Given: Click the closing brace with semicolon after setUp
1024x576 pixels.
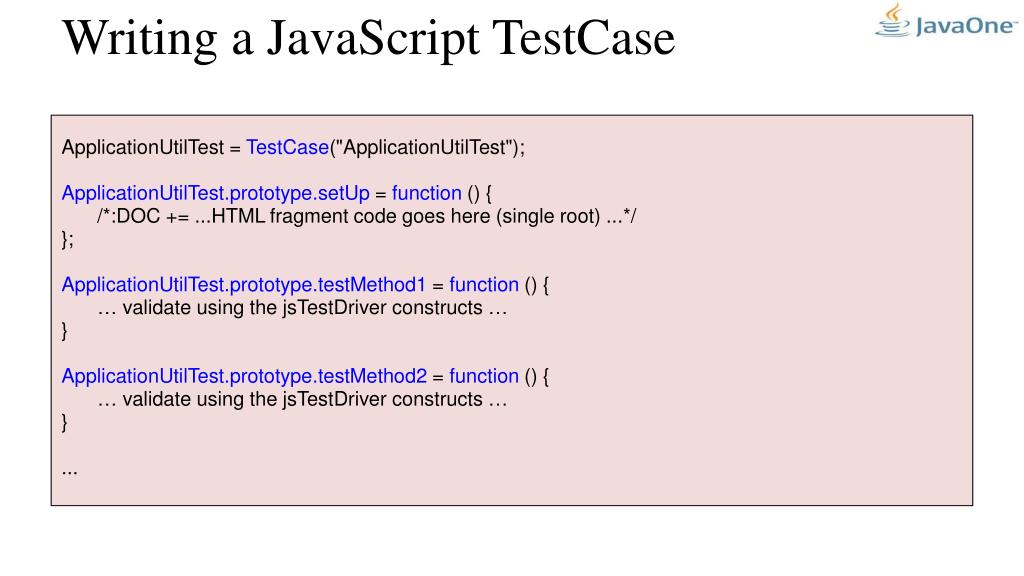Looking at the screenshot, I should point(68,240).
